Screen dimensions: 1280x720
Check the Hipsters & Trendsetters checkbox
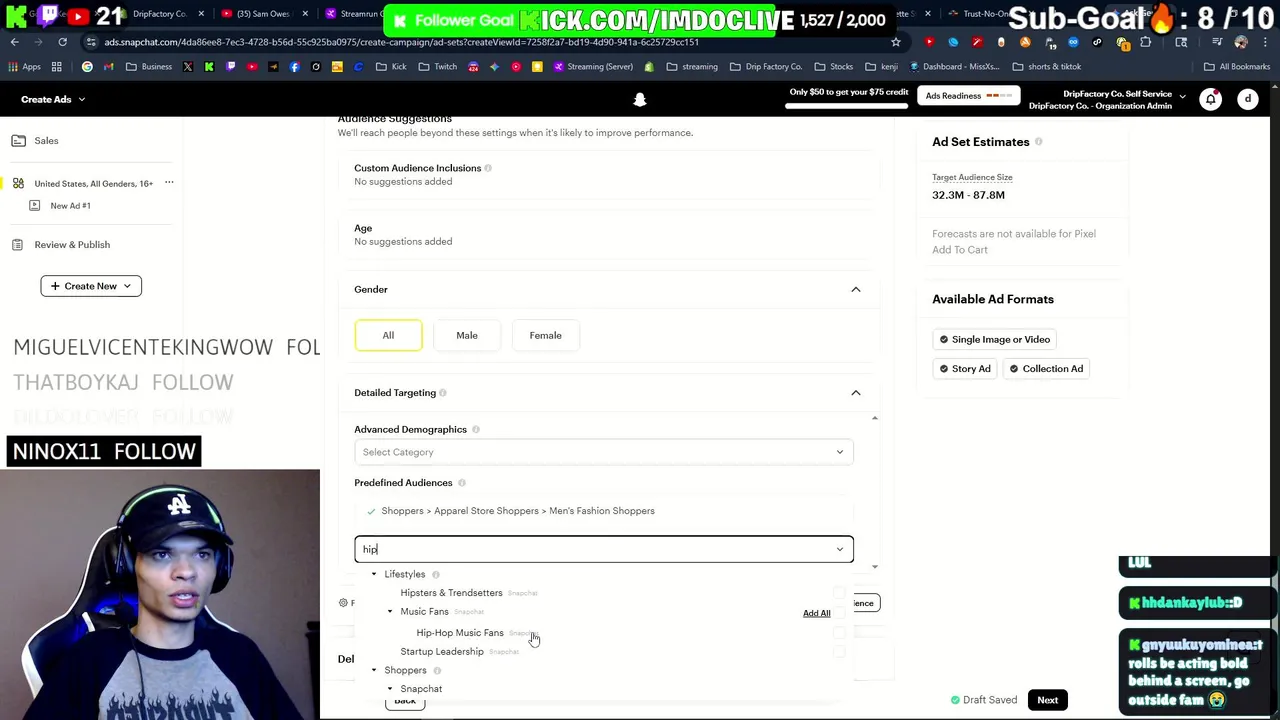(x=839, y=593)
